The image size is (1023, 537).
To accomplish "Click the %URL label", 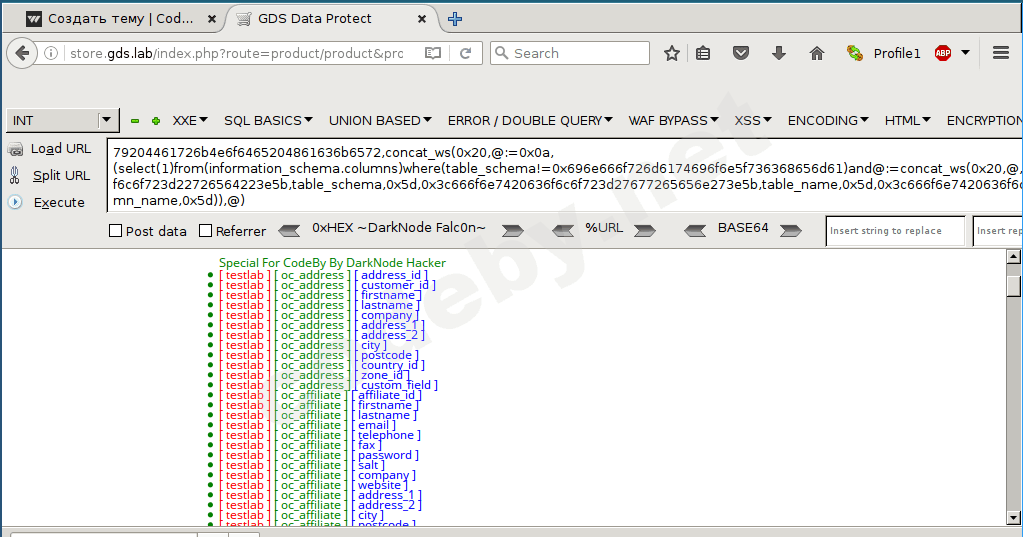I will tap(603, 228).
